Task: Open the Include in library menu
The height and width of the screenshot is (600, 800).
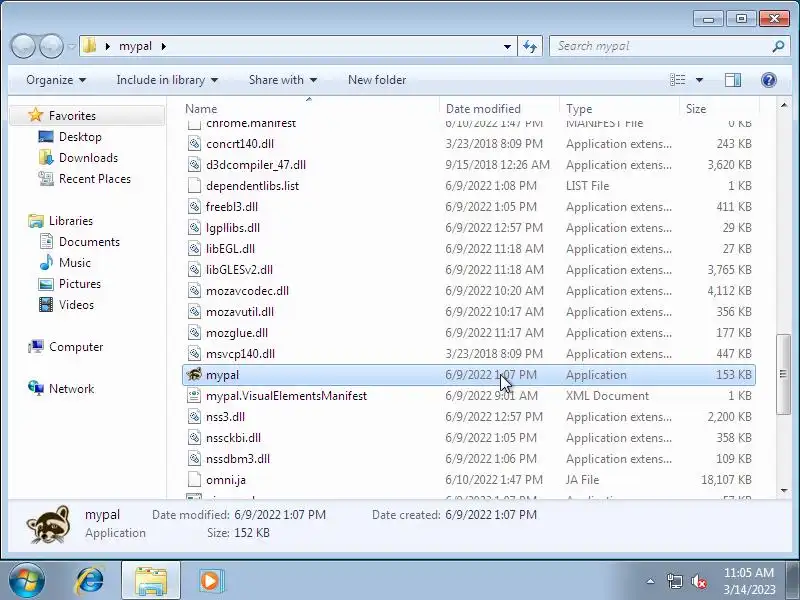Action: (167, 80)
